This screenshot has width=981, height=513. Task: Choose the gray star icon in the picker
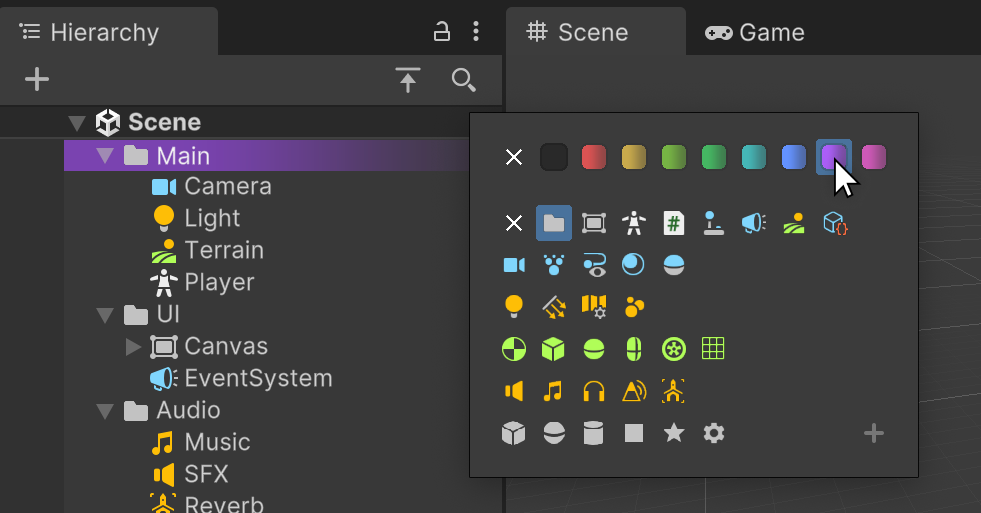pyautogui.click(x=674, y=432)
